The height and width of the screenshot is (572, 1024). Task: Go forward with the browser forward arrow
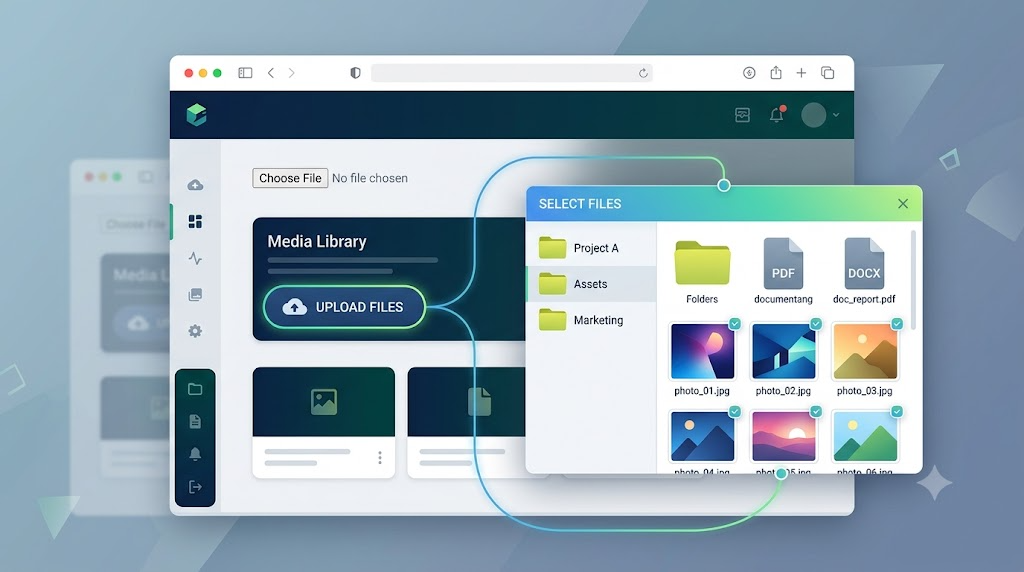(292, 72)
